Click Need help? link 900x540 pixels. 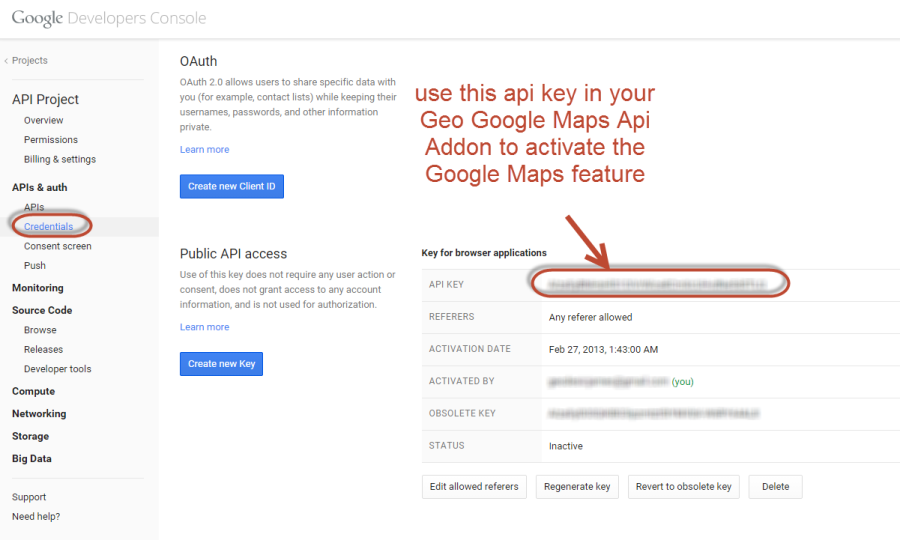pyautogui.click(x=36, y=516)
